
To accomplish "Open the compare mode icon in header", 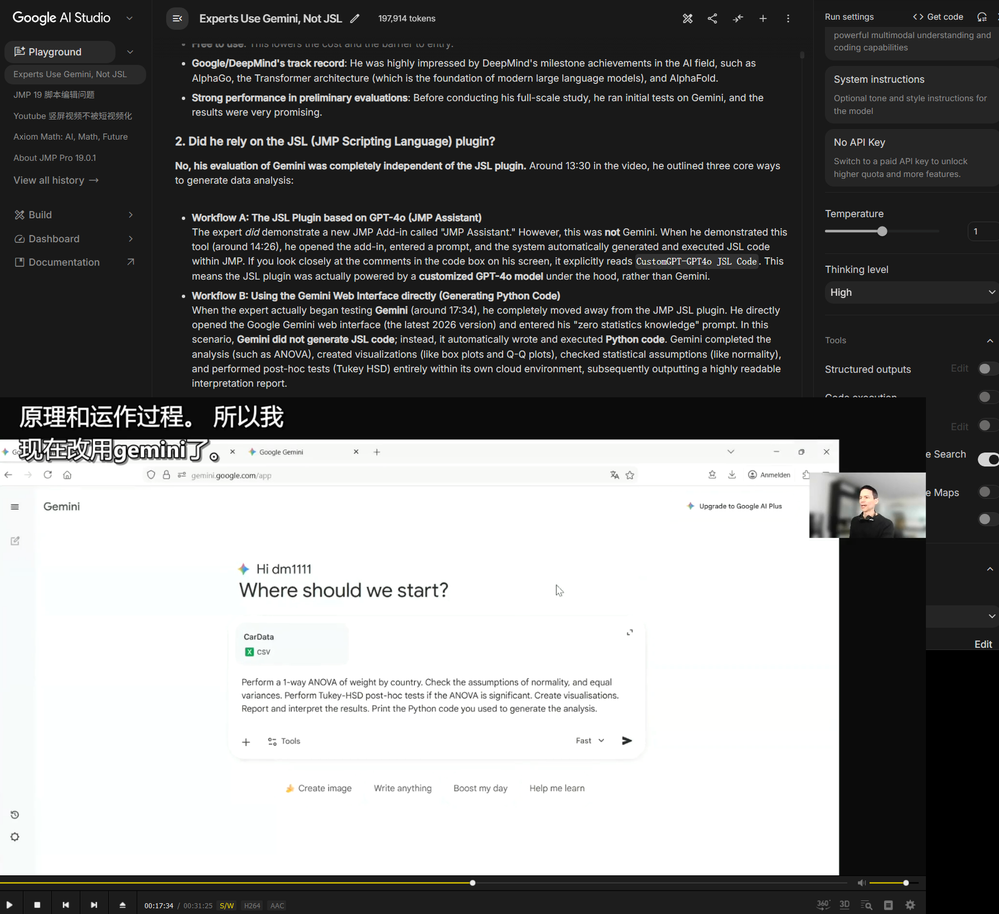I will 687,18.
